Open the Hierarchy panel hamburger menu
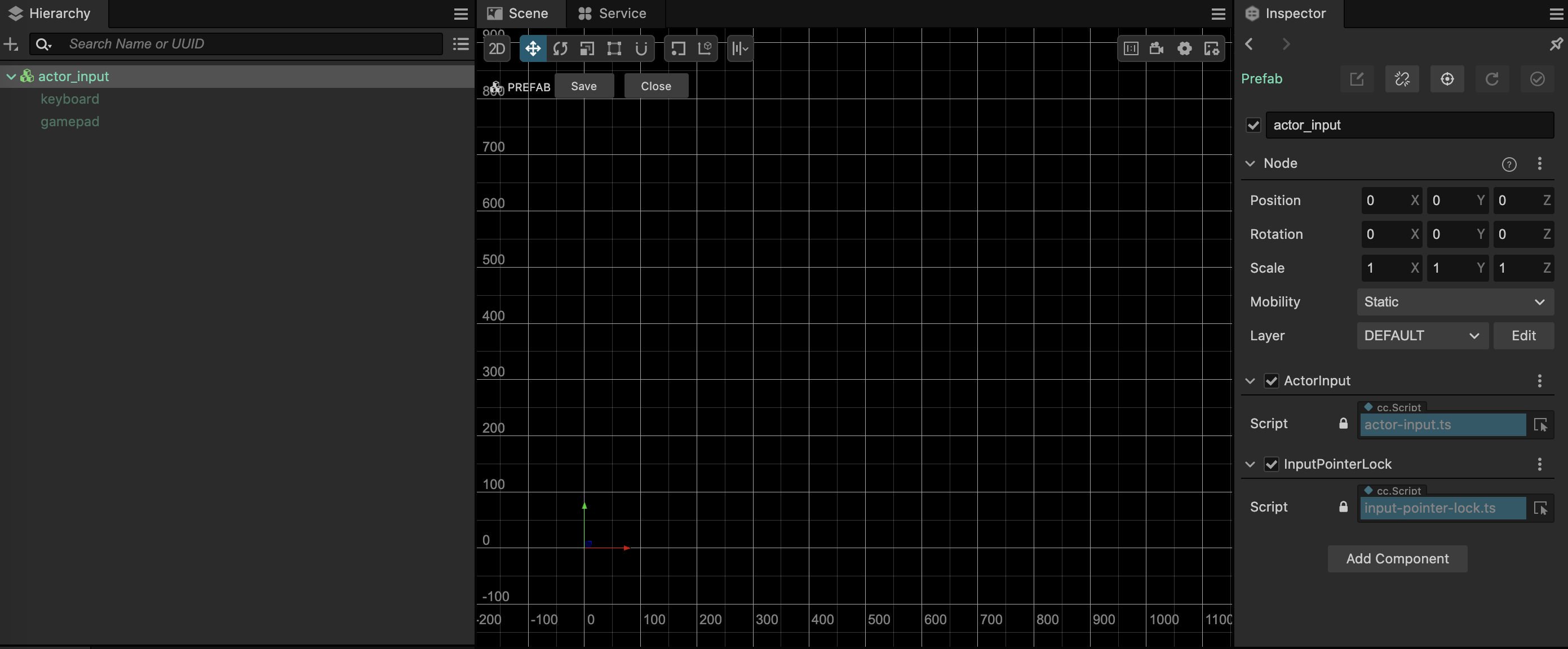Viewport: 1568px width, 649px height. pos(461,14)
